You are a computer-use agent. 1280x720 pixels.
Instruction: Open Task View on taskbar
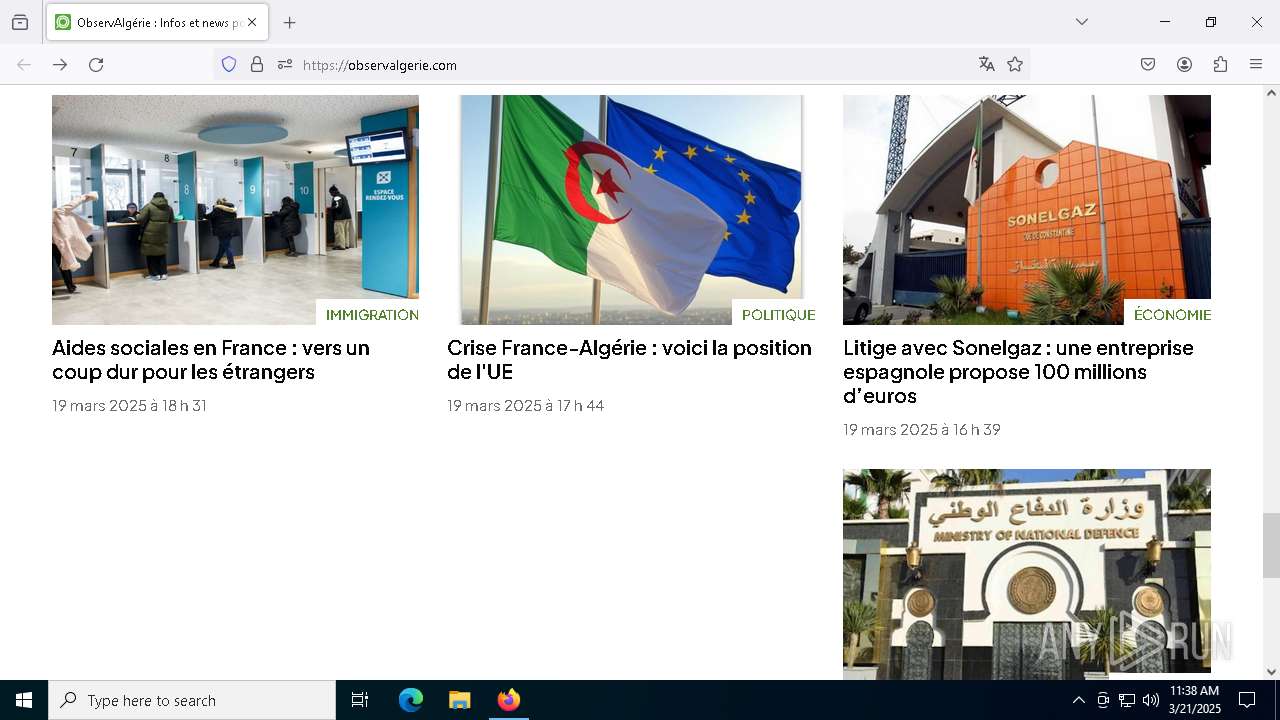click(360, 700)
